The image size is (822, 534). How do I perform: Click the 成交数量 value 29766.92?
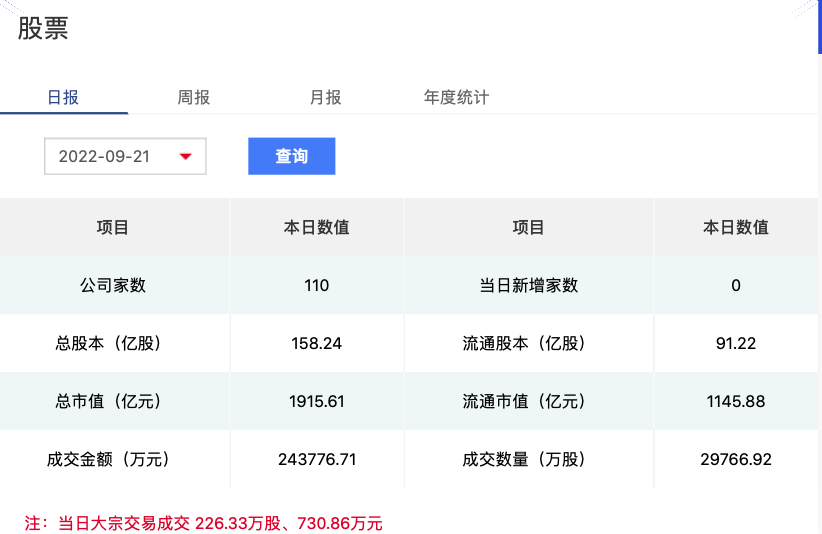point(736,460)
